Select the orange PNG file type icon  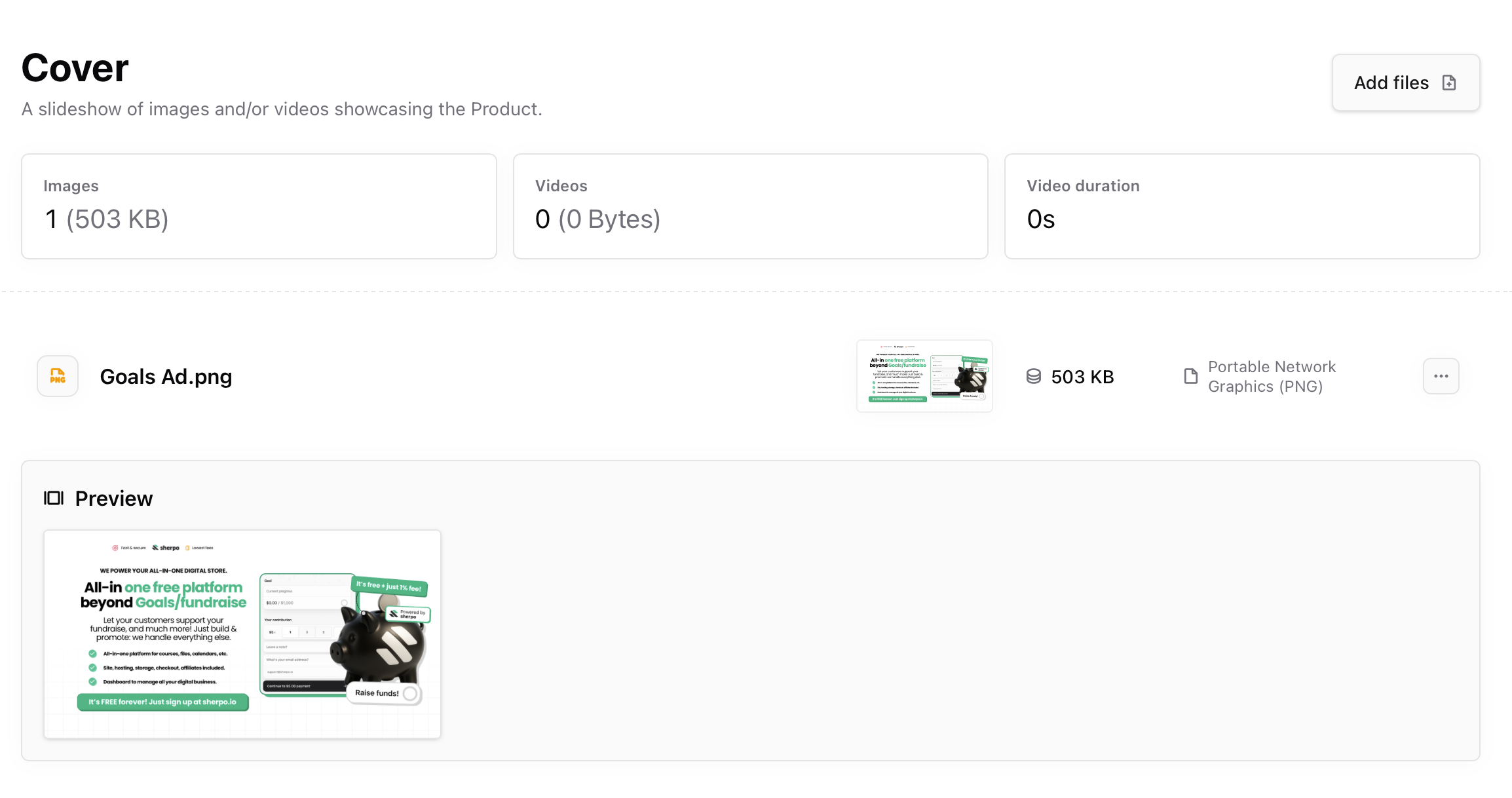(58, 376)
